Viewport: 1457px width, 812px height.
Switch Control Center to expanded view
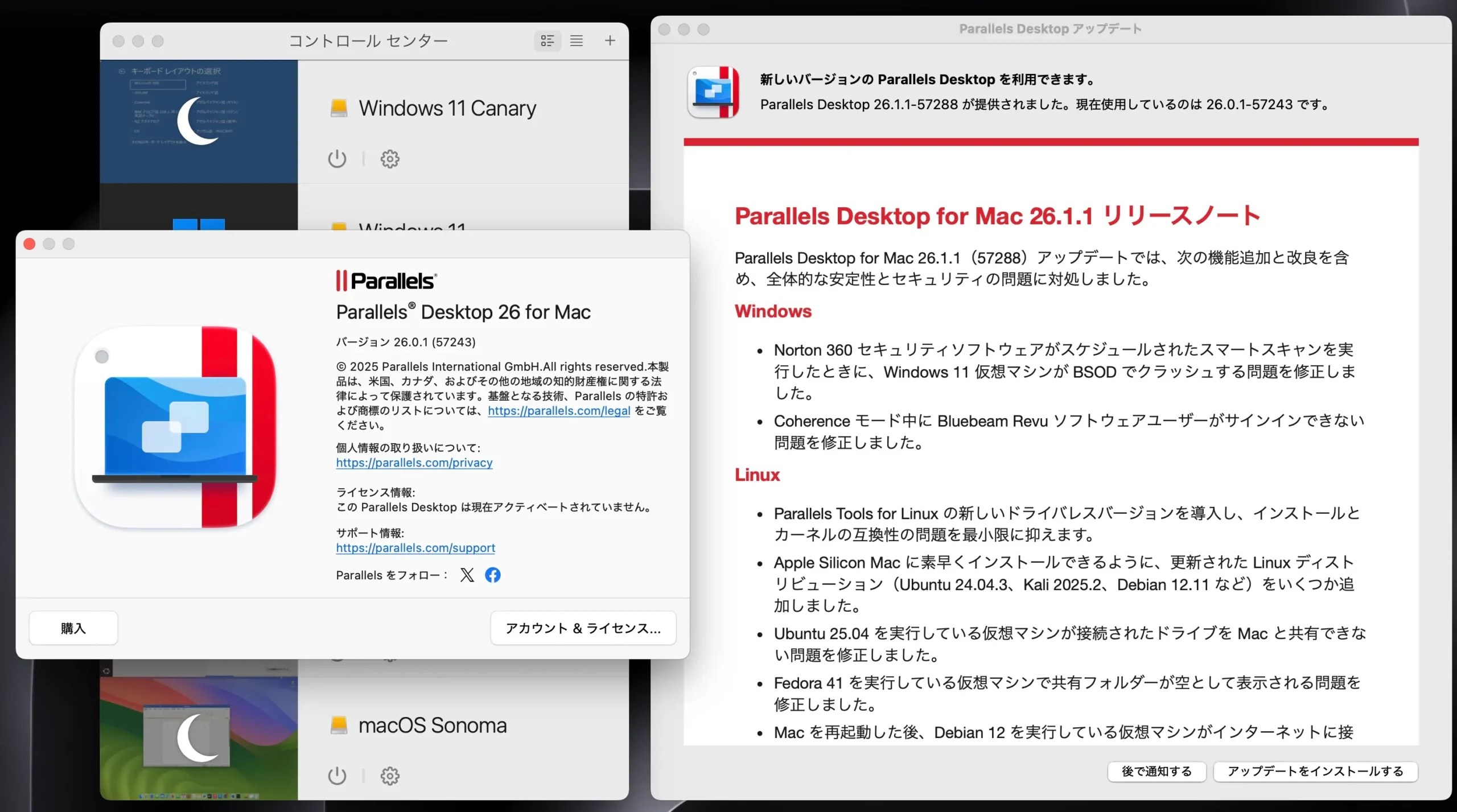[548, 41]
